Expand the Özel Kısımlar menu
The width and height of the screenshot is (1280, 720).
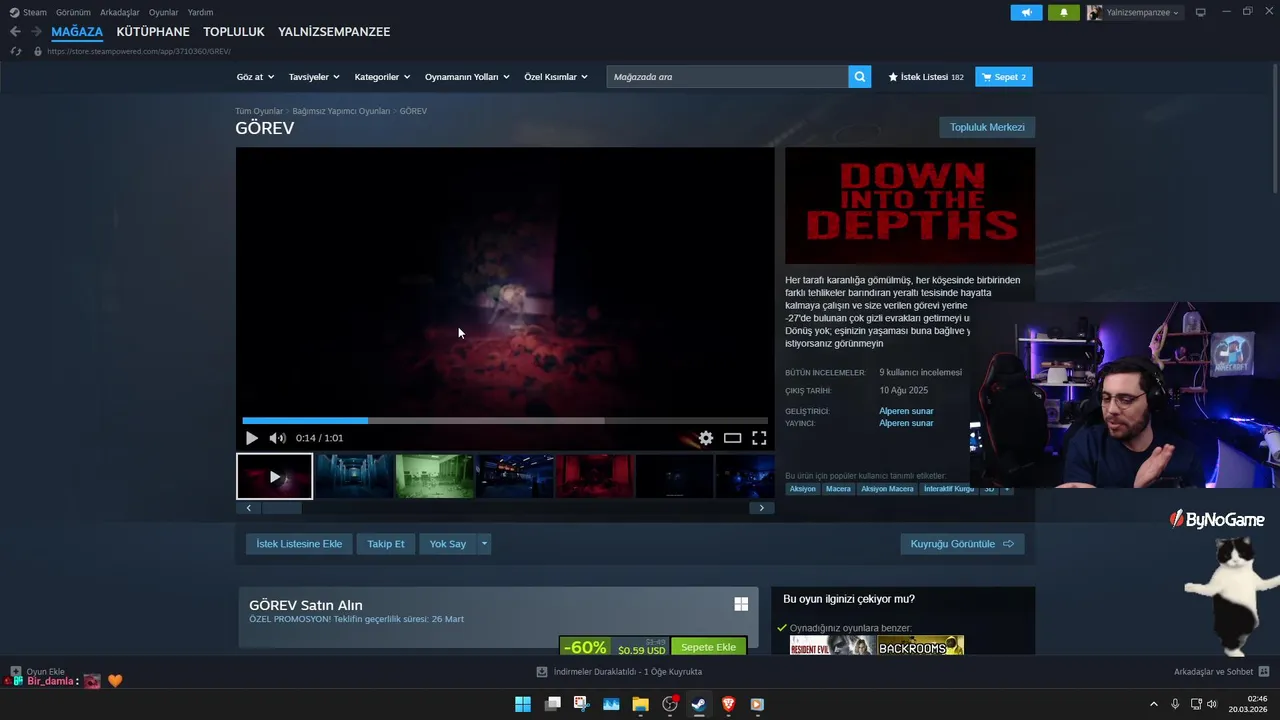(x=556, y=77)
